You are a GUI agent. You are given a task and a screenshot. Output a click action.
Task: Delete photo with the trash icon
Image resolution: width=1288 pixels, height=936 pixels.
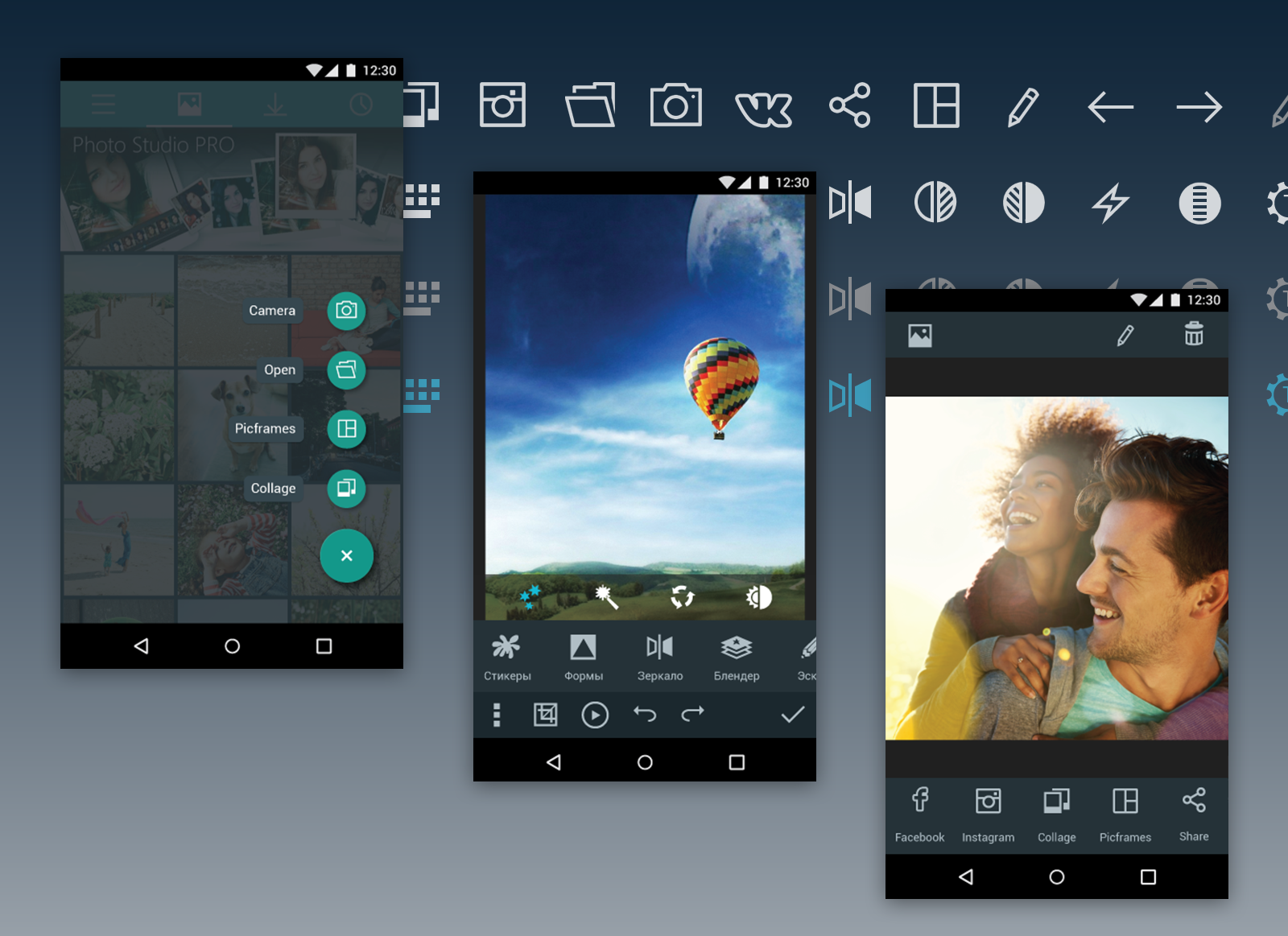(1194, 333)
